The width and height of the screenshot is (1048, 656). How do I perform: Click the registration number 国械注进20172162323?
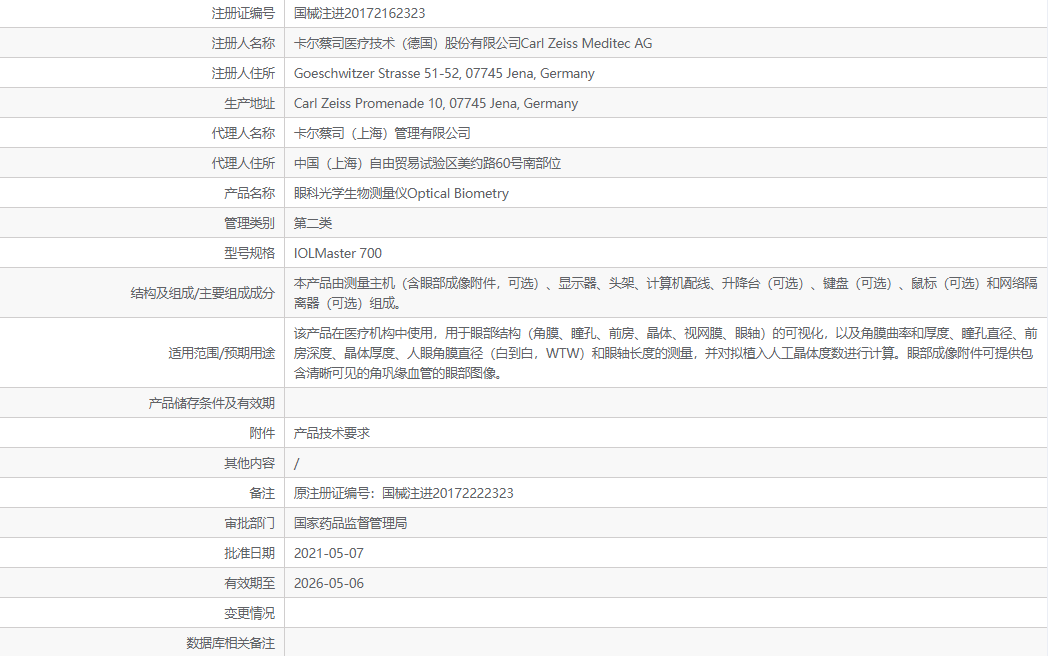tap(359, 13)
